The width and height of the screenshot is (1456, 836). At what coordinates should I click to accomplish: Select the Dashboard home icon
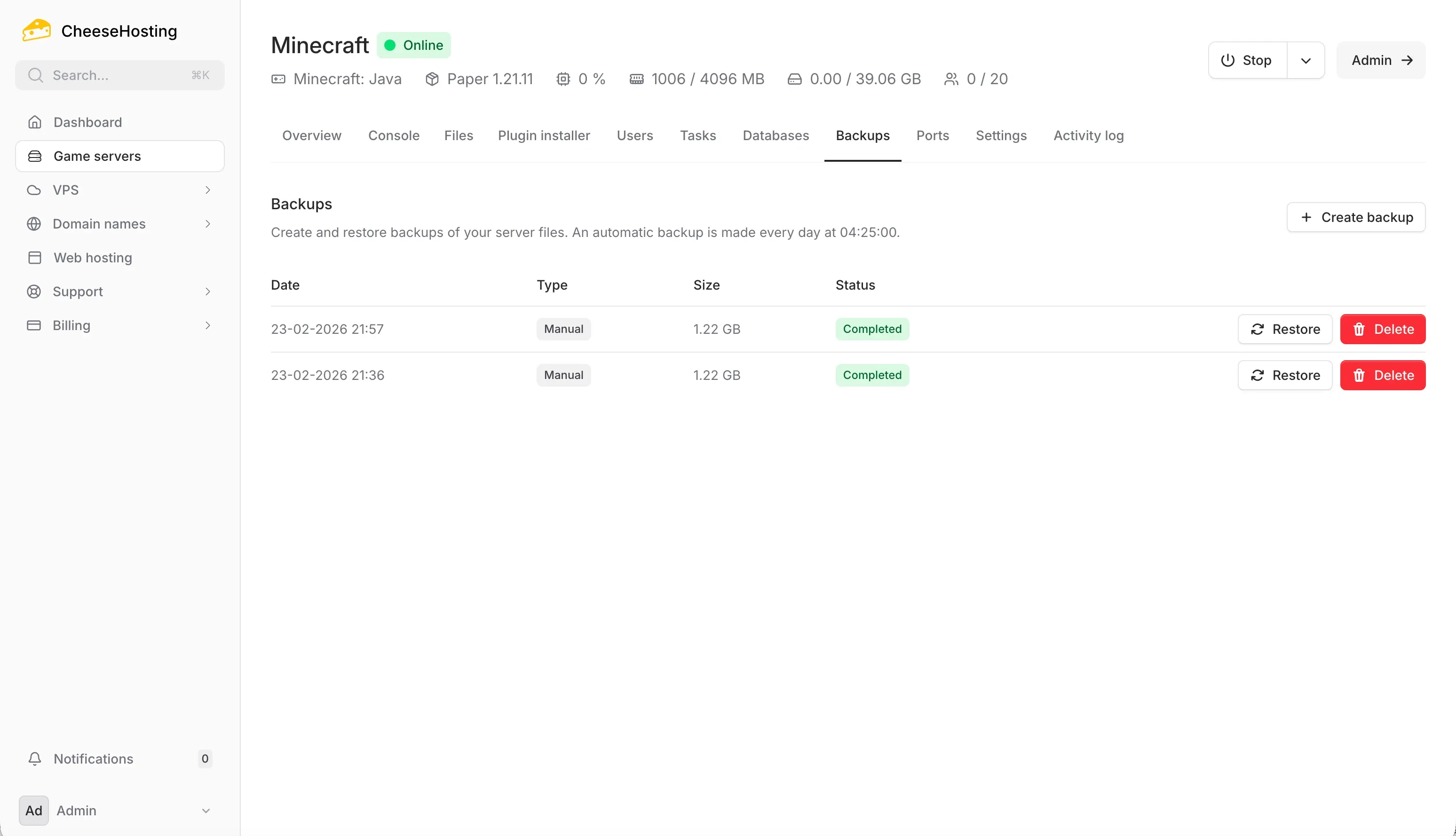(34, 122)
